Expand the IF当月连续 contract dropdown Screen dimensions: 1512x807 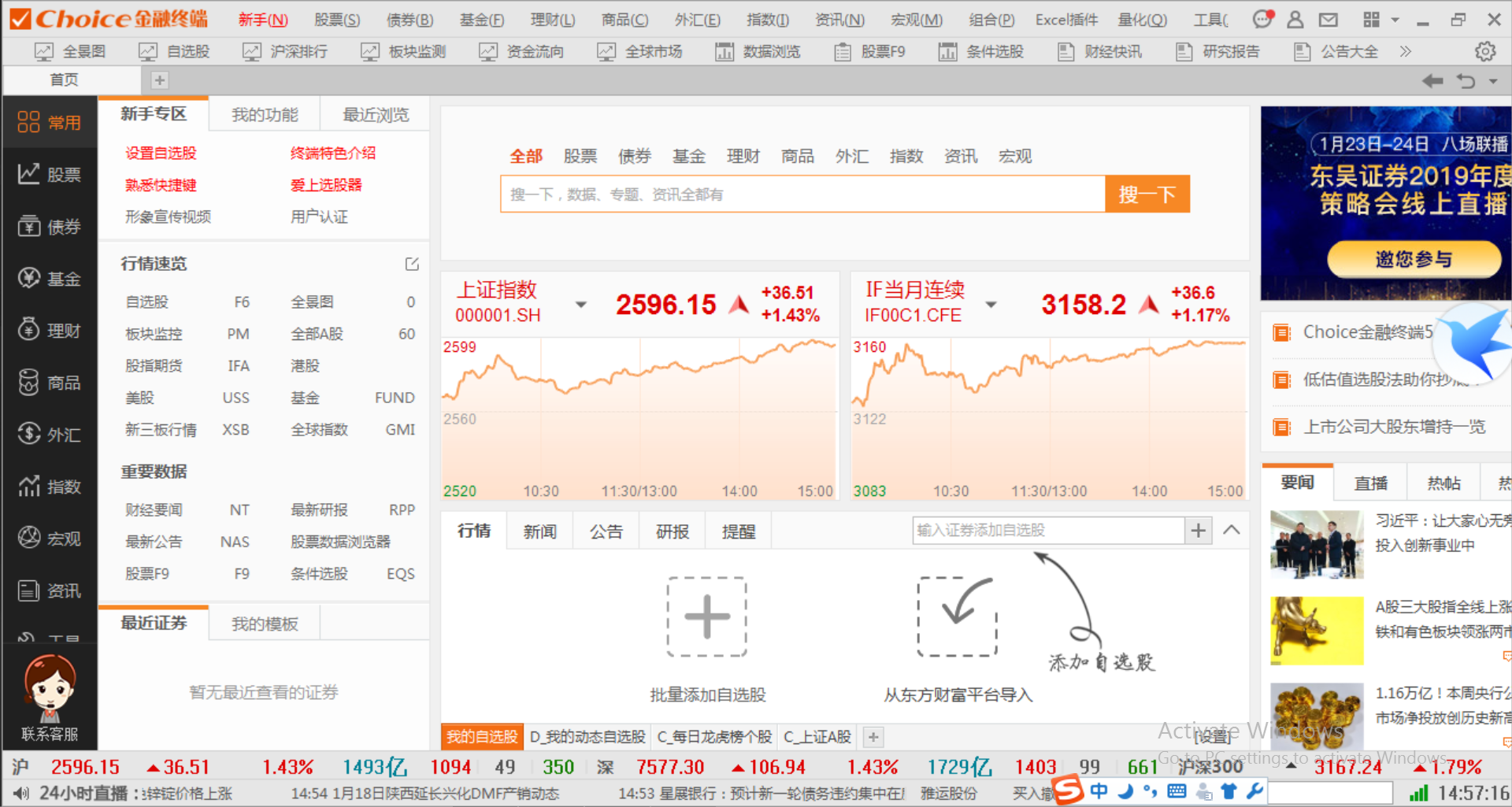click(x=991, y=304)
